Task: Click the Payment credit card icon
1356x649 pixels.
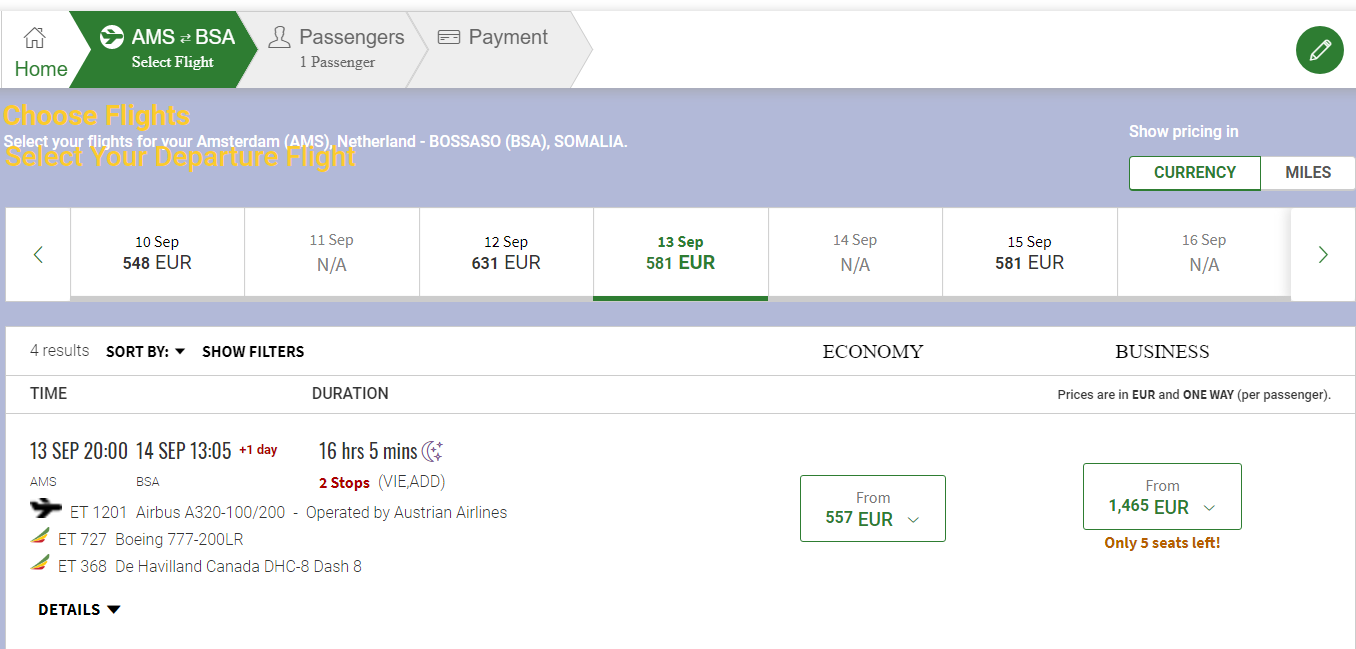Action: 449,37
